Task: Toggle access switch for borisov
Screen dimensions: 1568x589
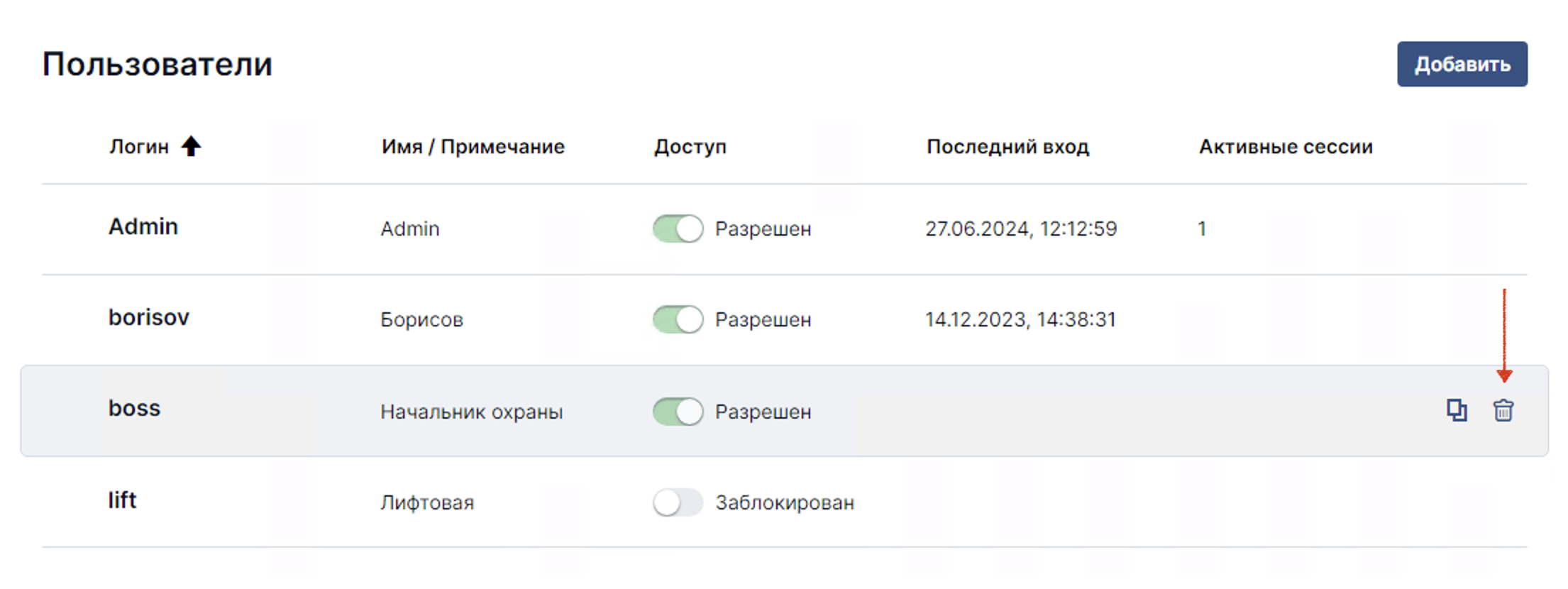Action: [x=678, y=319]
